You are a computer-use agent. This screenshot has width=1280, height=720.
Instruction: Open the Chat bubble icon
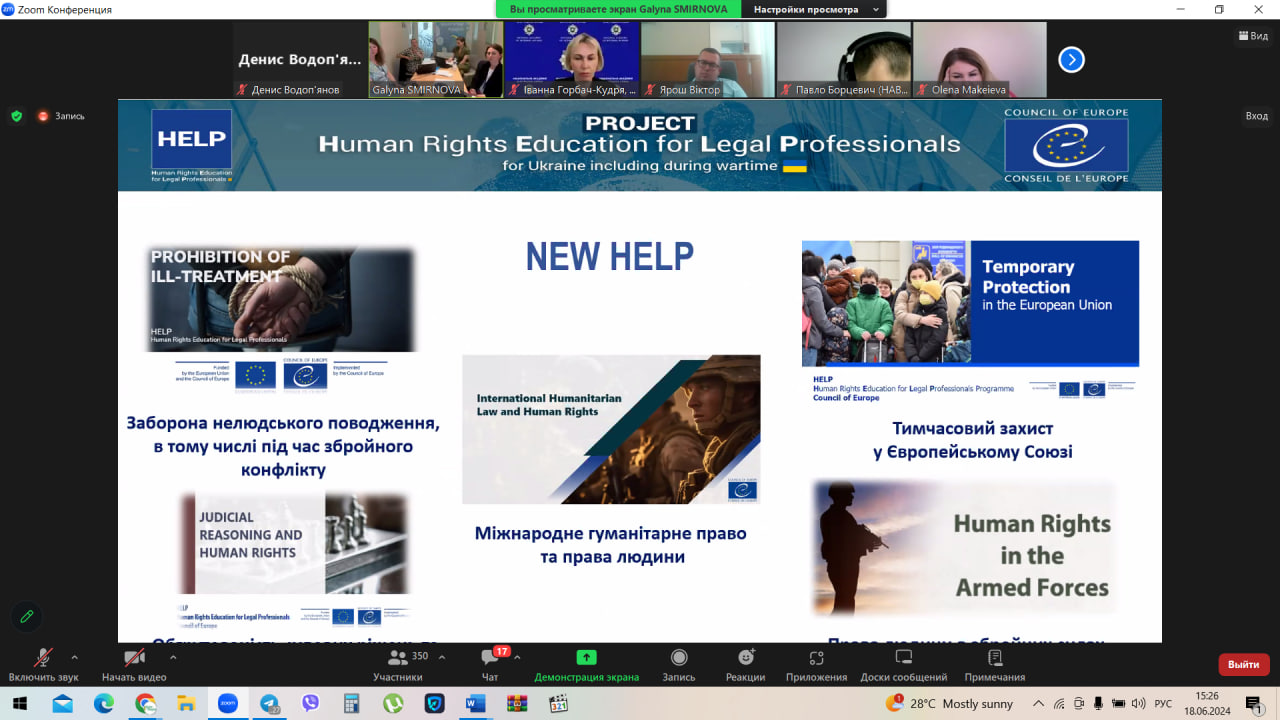(490, 657)
